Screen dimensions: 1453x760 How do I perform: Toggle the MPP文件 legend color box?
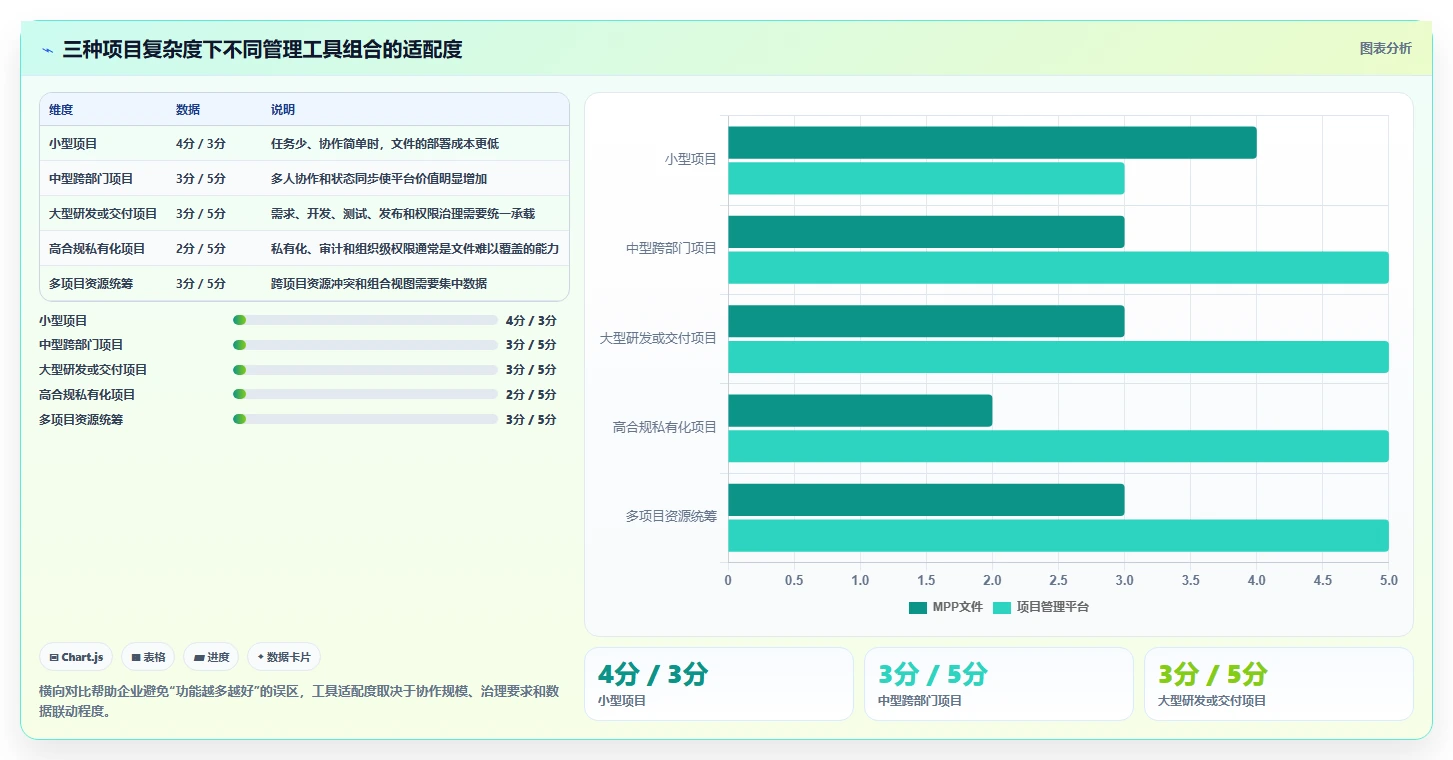coord(918,607)
